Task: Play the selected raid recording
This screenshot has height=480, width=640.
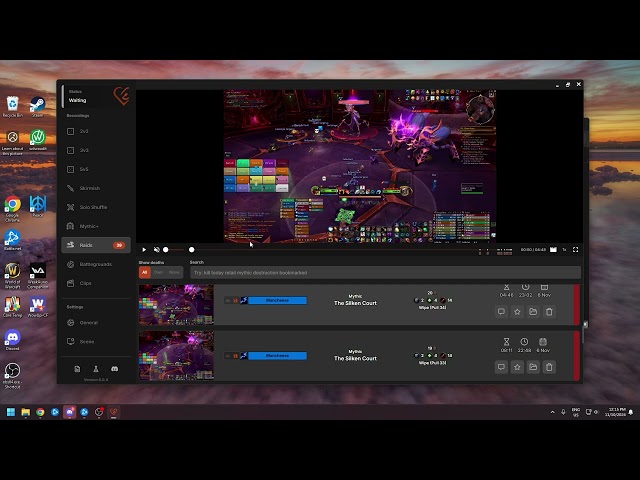Action: 144,249
